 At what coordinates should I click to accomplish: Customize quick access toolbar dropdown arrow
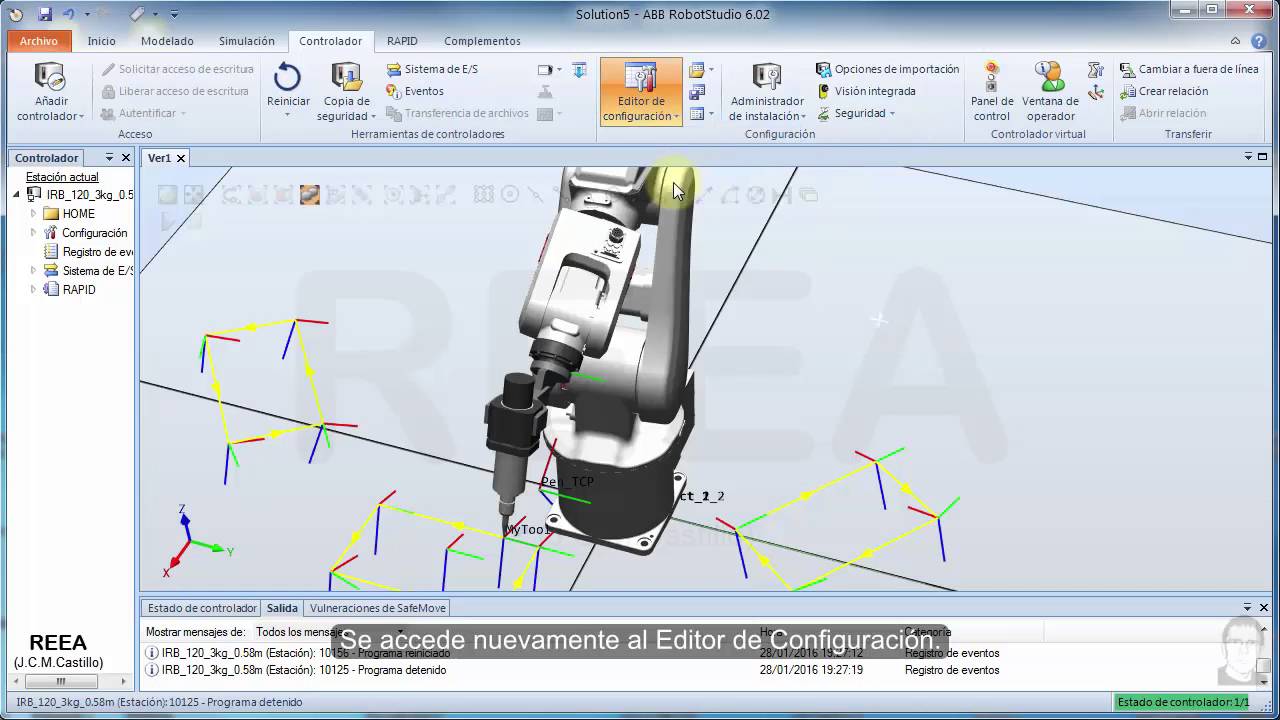[174, 14]
